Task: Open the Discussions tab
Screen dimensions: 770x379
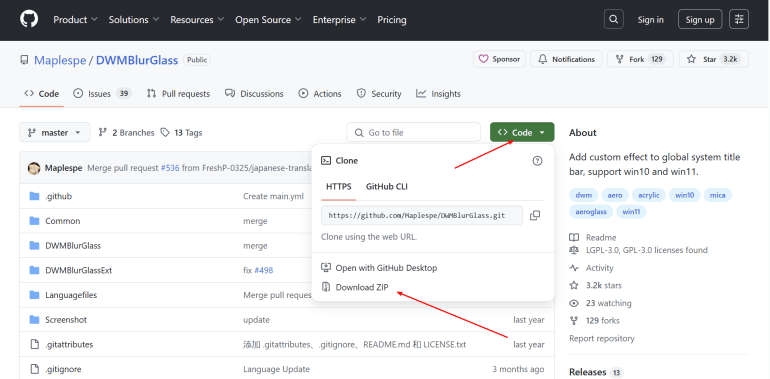Action: tap(254, 94)
